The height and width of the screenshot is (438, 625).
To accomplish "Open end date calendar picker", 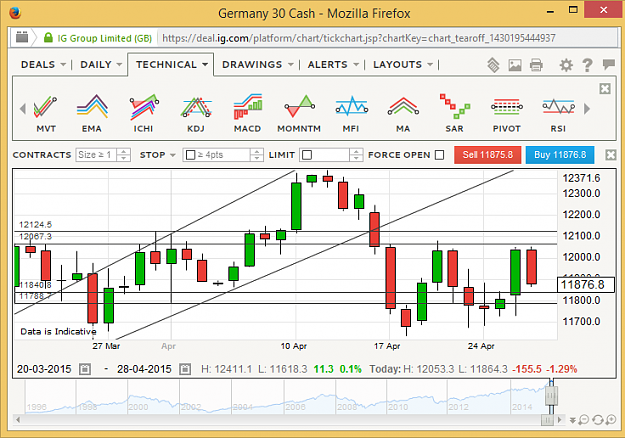I will pyautogui.click(x=185, y=369).
